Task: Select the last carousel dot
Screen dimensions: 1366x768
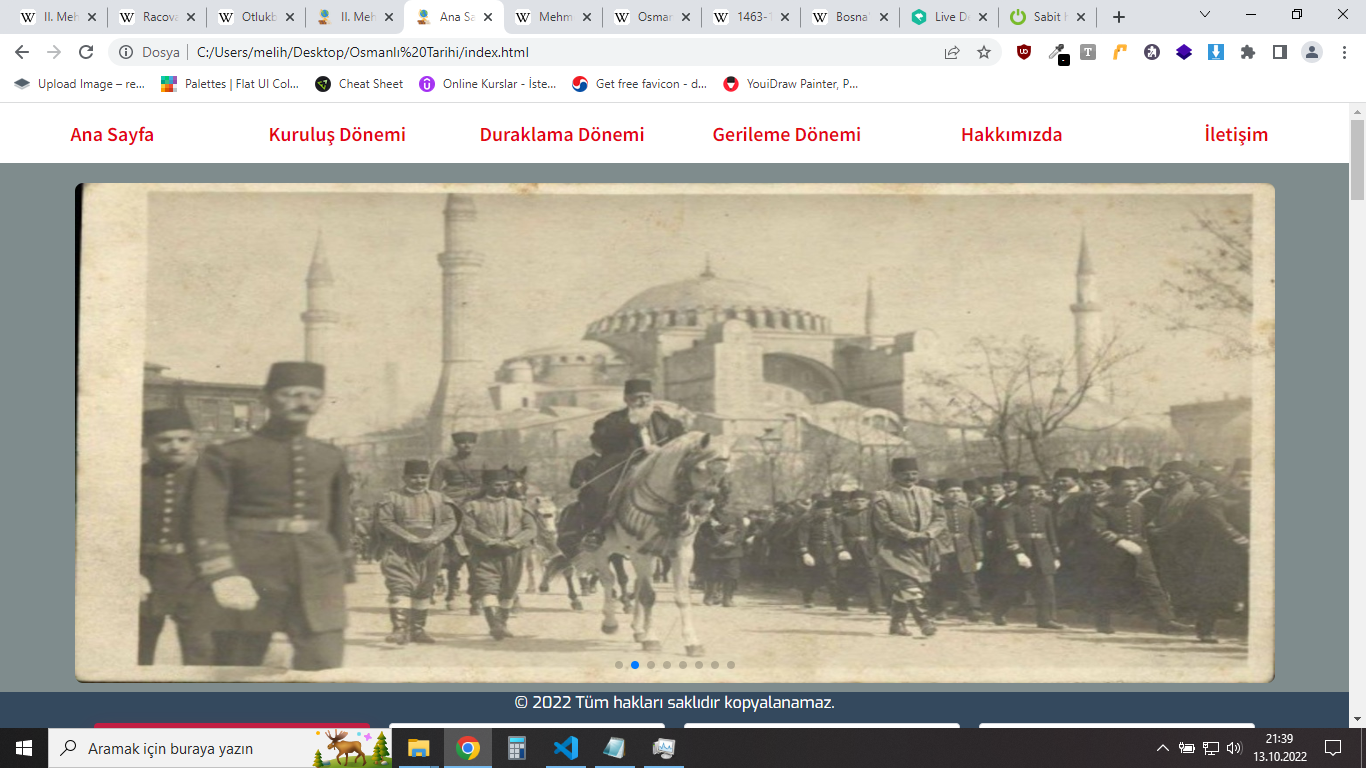Action: (731, 665)
